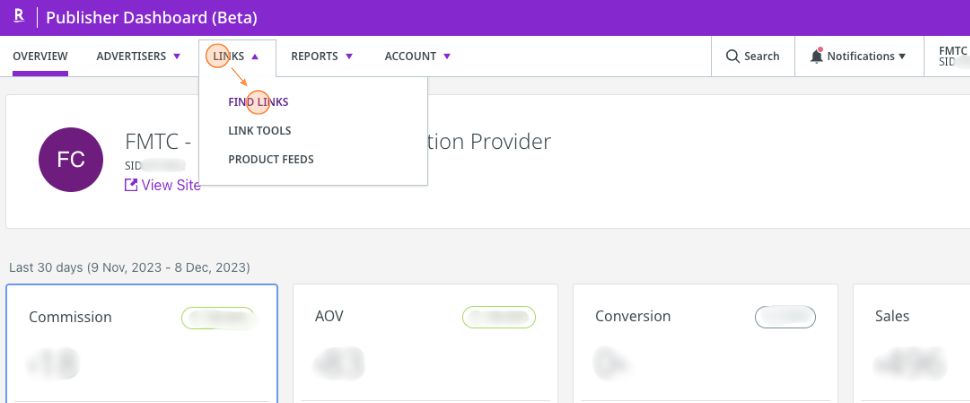This screenshot has width=970, height=403.
Task: Click the View Site external link icon
Action: tap(131, 185)
